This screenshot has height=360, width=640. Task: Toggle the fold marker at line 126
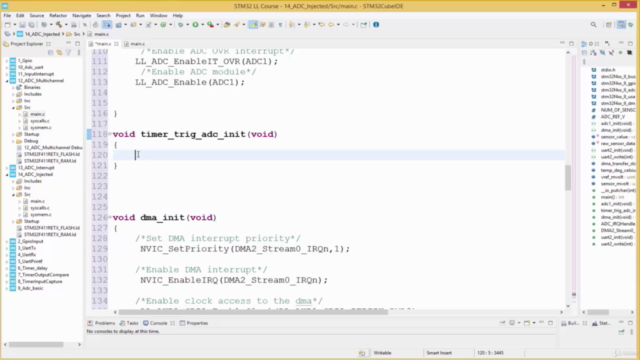(x=110, y=217)
